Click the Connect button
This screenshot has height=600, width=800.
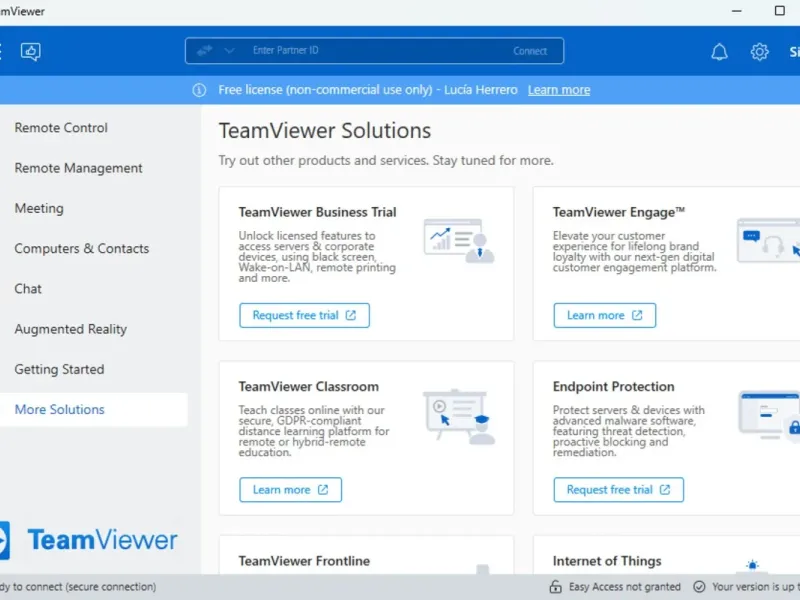point(530,51)
